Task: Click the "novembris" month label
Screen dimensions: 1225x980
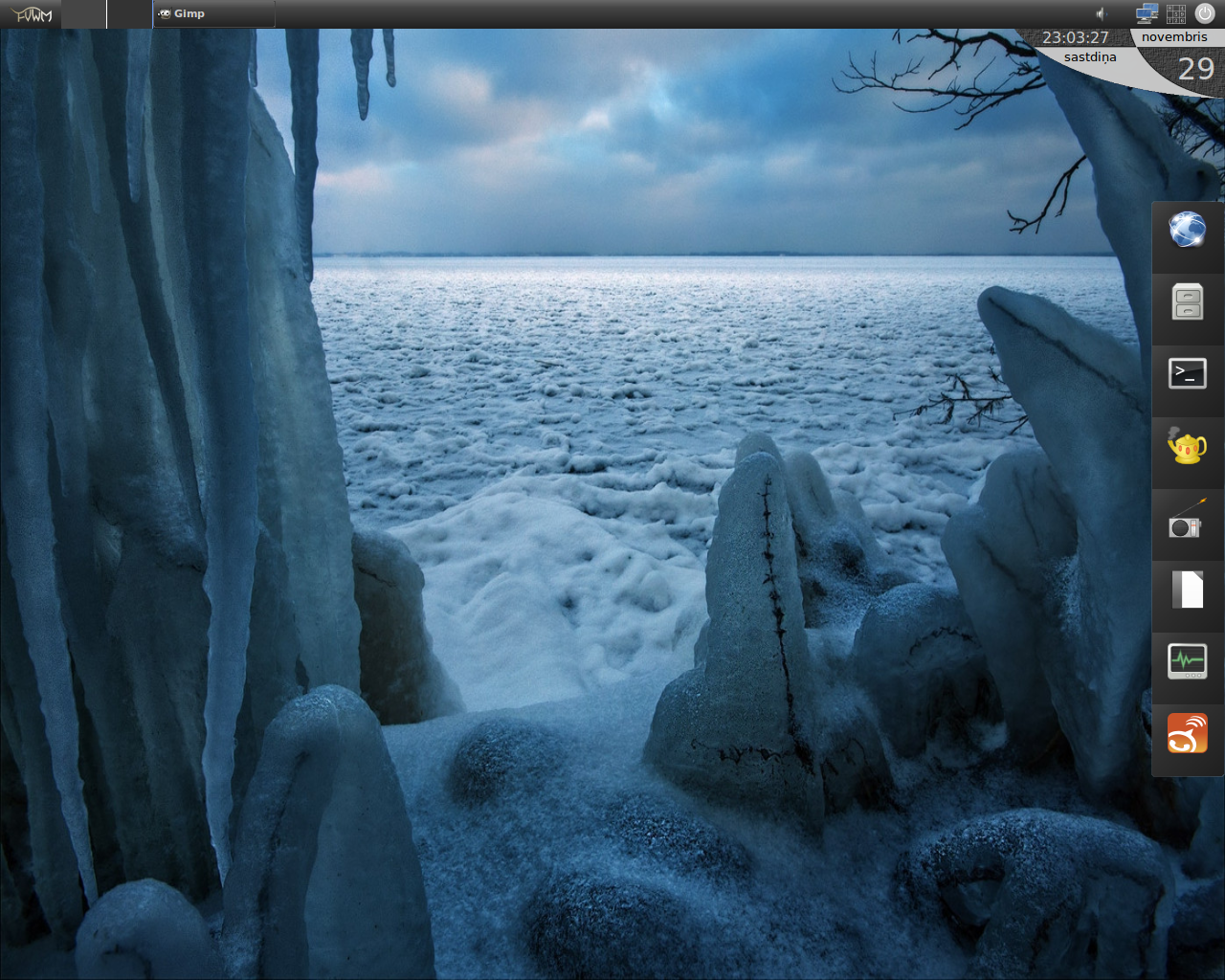Action: tap(1174, 36)
